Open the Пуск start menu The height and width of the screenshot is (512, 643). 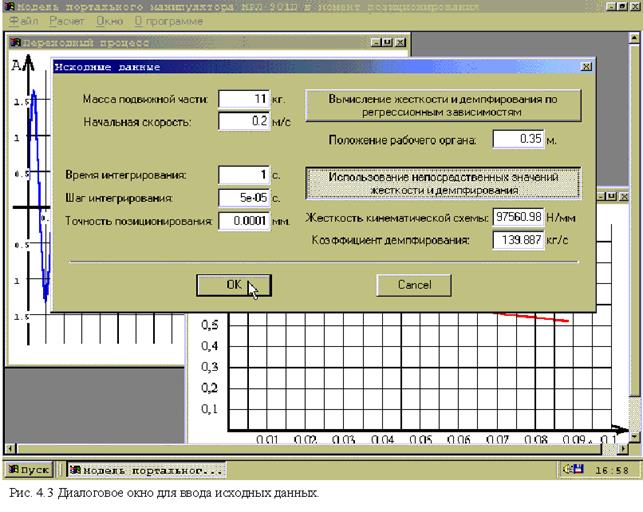(30, 469)
